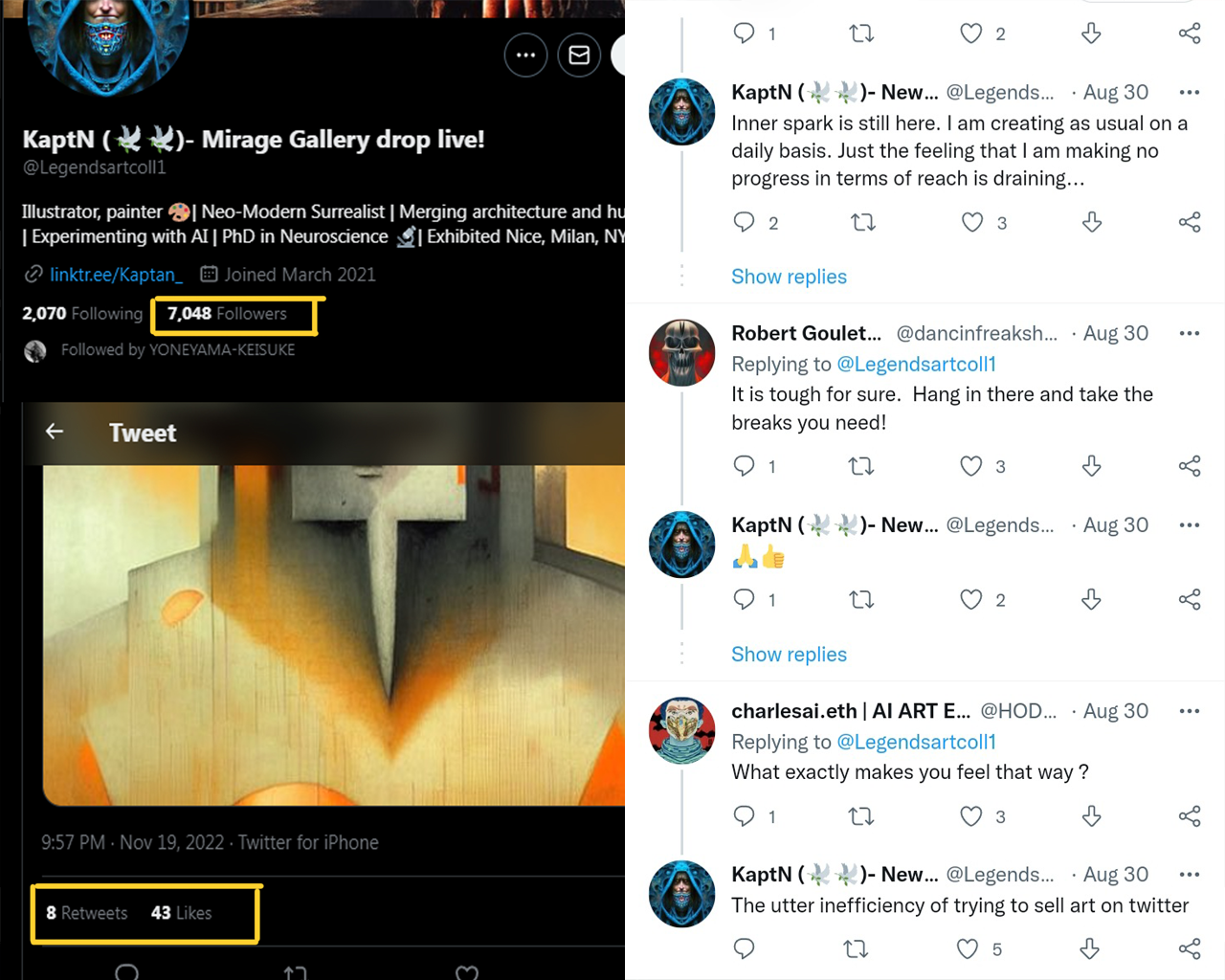Download the 'Inner spark' tweet
The width and height of the screenshot is (1225, 980).
coord(1092,223)
